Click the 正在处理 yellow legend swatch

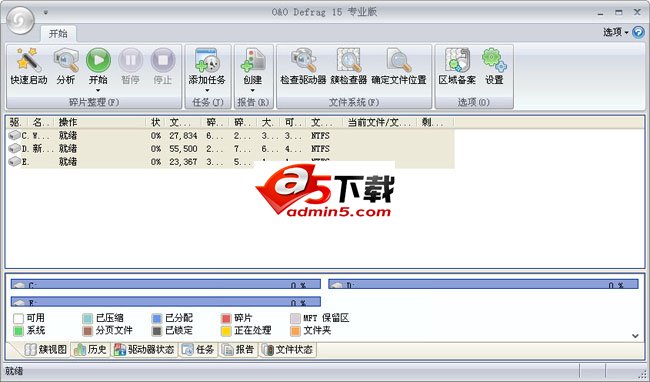point(226,331)
